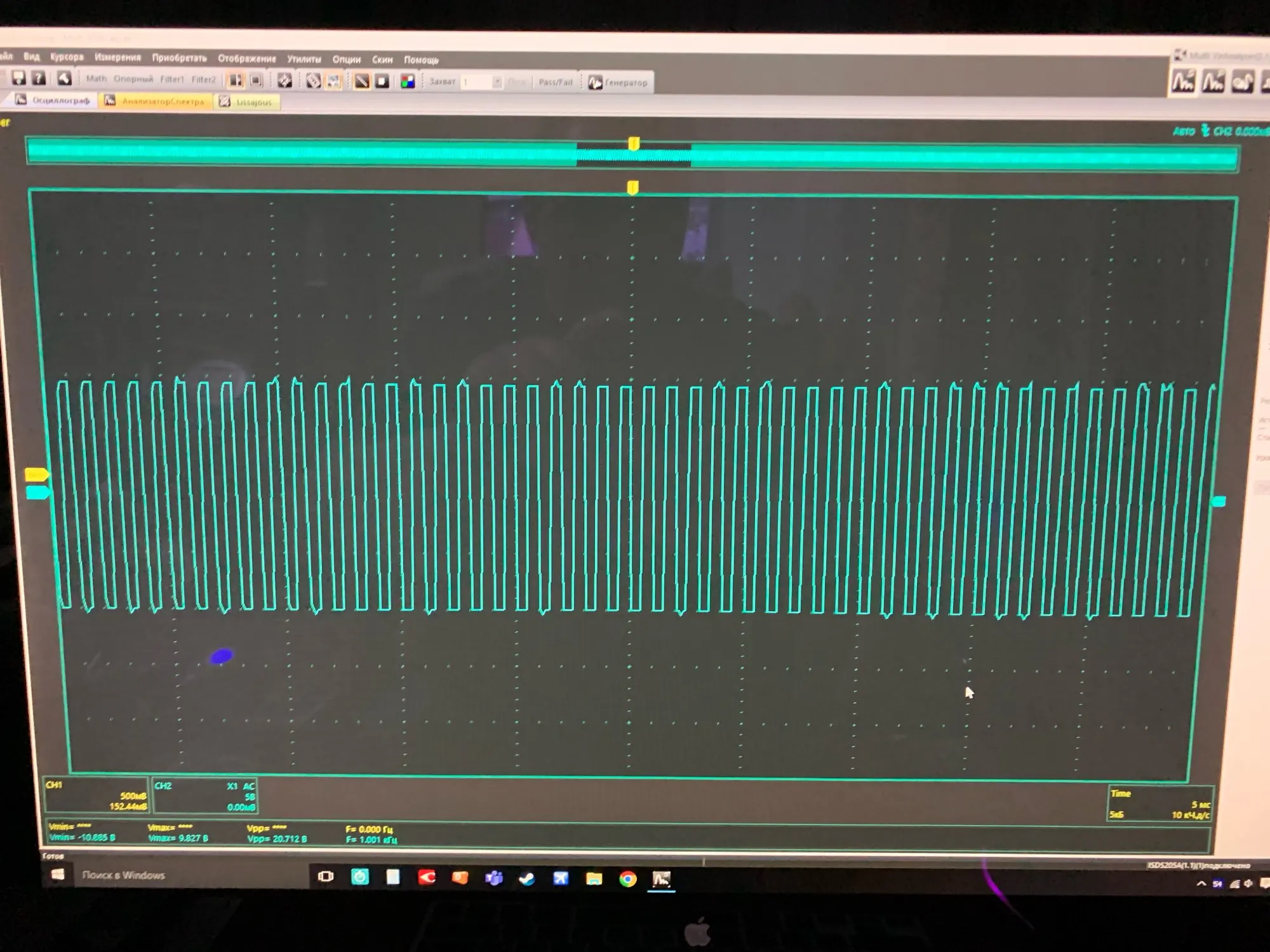Click the Pass/Fail button

tap(555, 82)
